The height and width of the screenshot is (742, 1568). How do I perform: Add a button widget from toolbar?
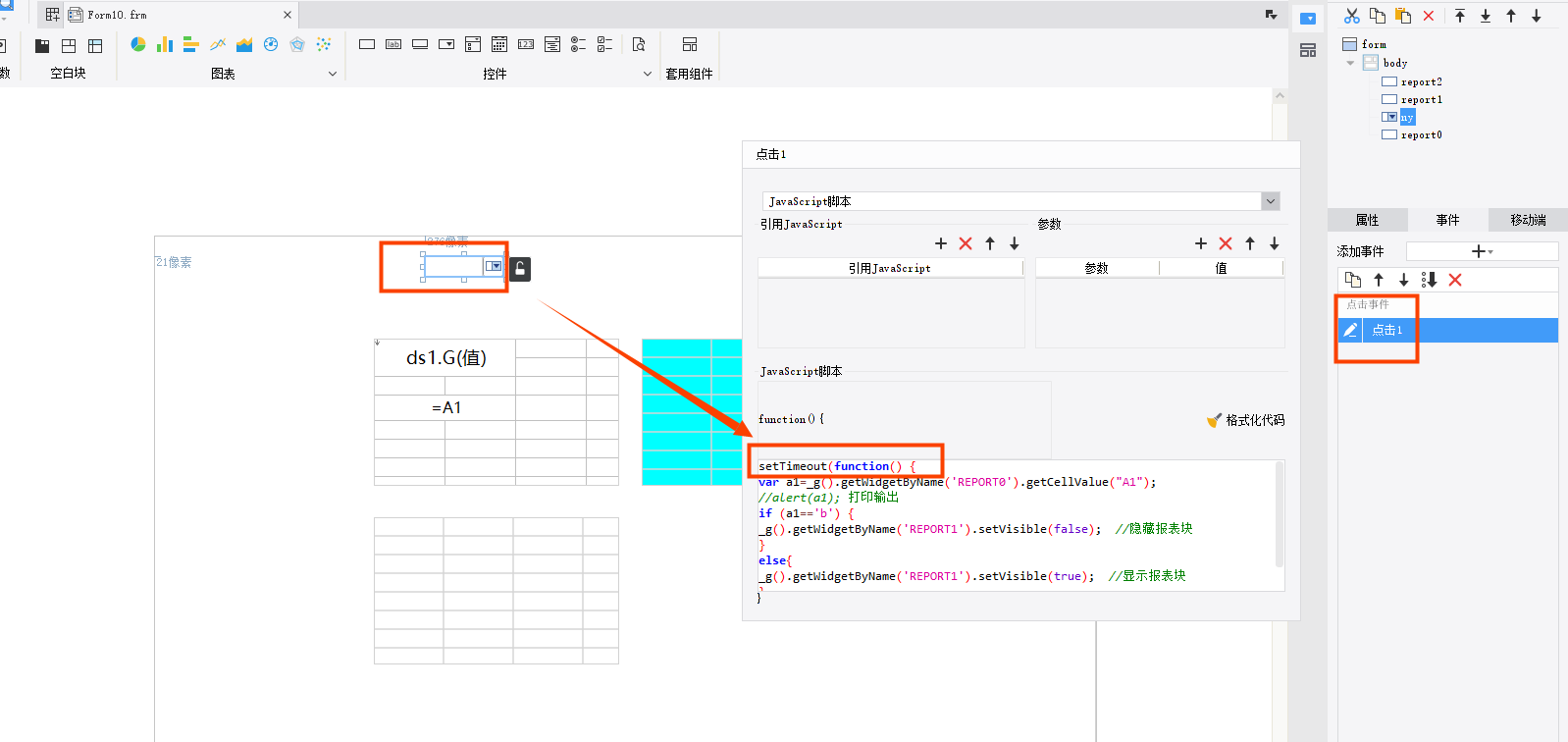pos(420,45)
